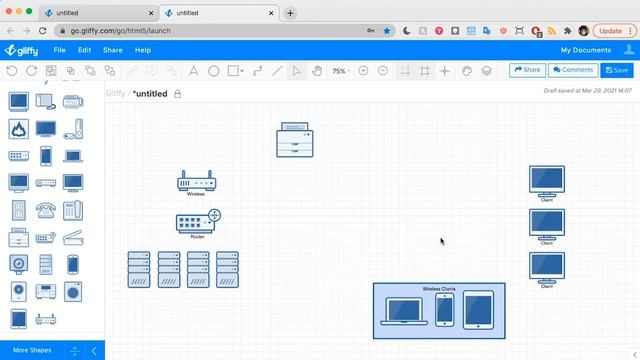Open the Edit menu
Image resolution: width=640 pixels, height=360 pixels.
(84, 50)
